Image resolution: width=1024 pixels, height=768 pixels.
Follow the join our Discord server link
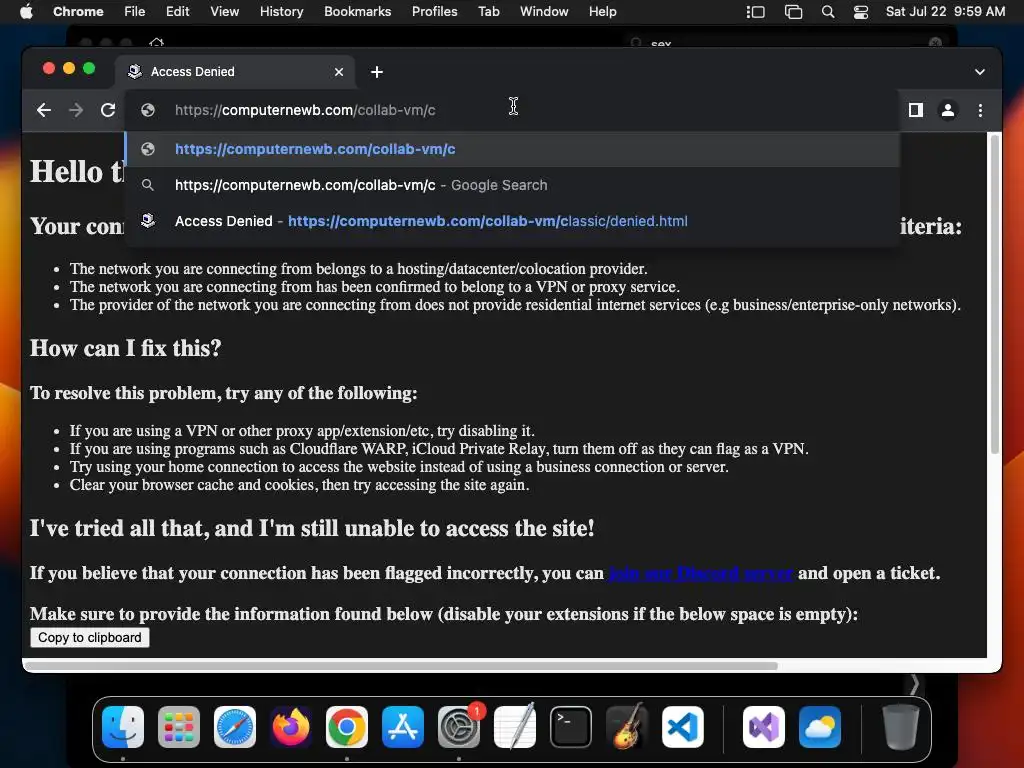[701, 573]
